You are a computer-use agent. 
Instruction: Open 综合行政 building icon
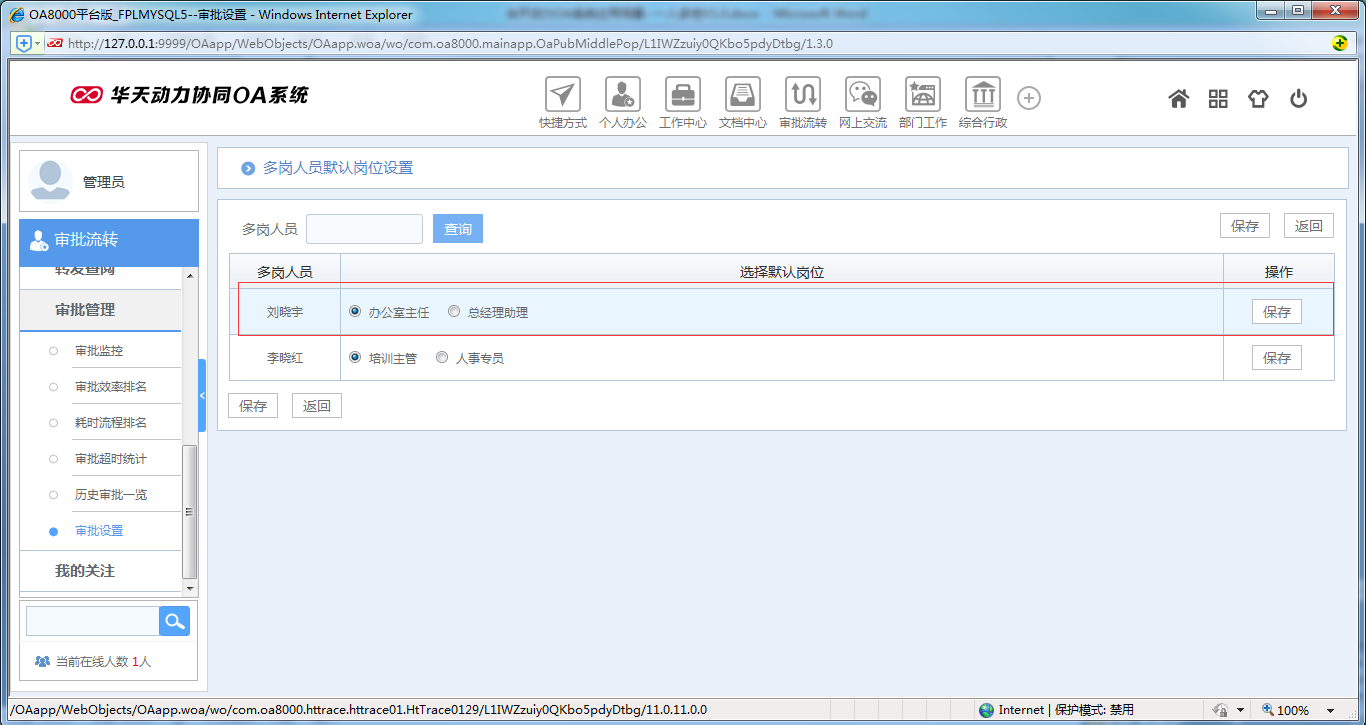coord(982,95)
